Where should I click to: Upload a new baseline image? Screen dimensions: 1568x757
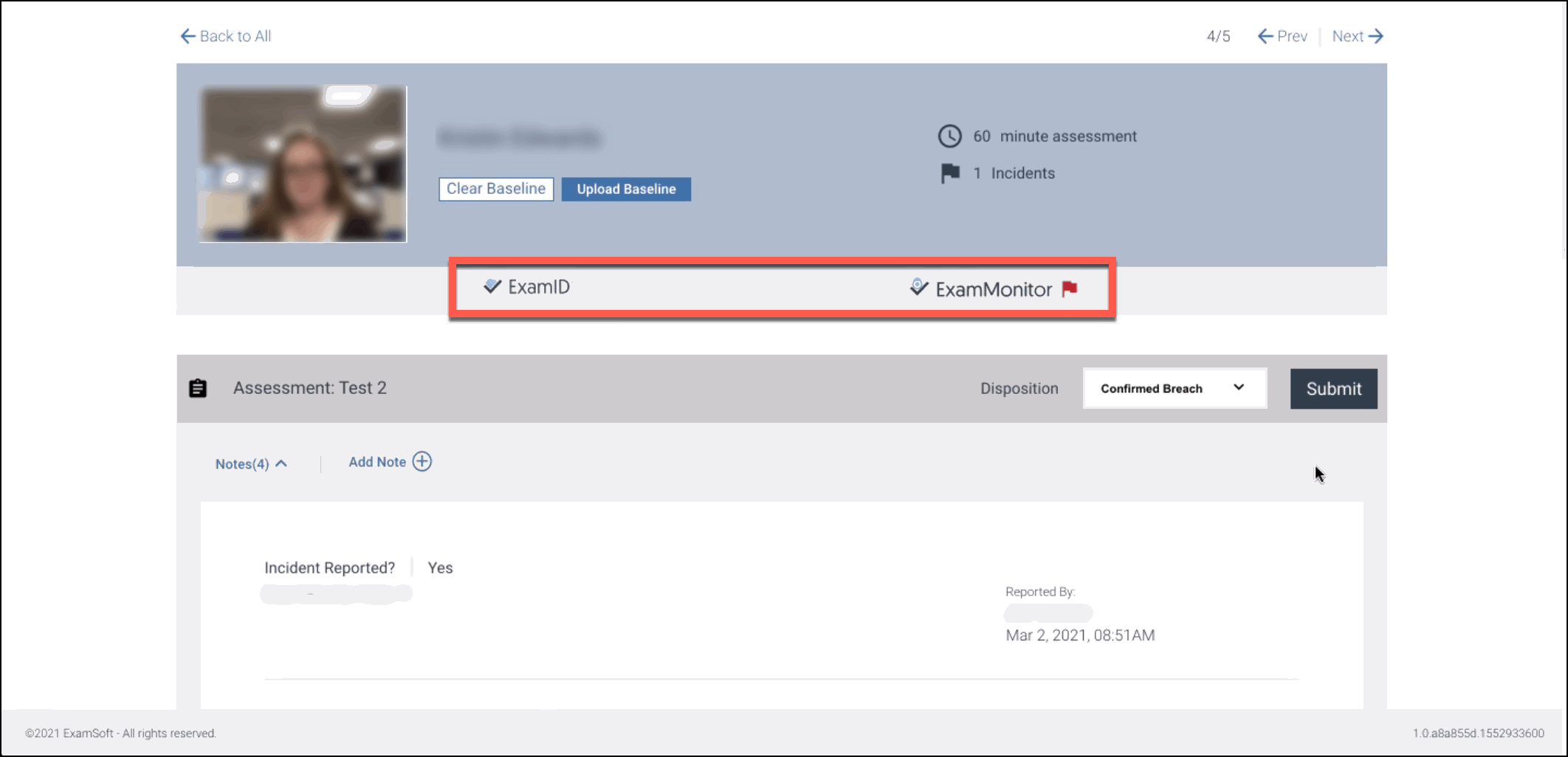coord(626,189)
